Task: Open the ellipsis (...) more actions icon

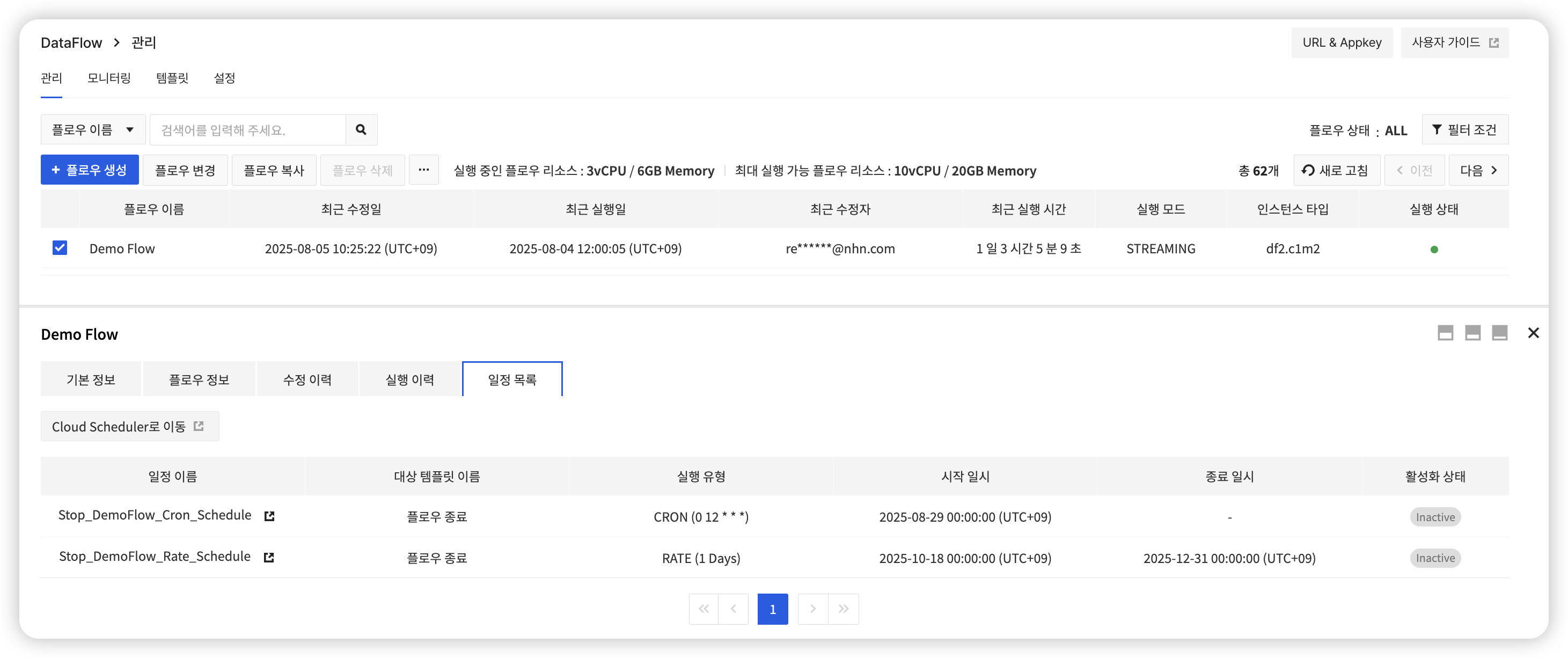Action: pos(423,170)
